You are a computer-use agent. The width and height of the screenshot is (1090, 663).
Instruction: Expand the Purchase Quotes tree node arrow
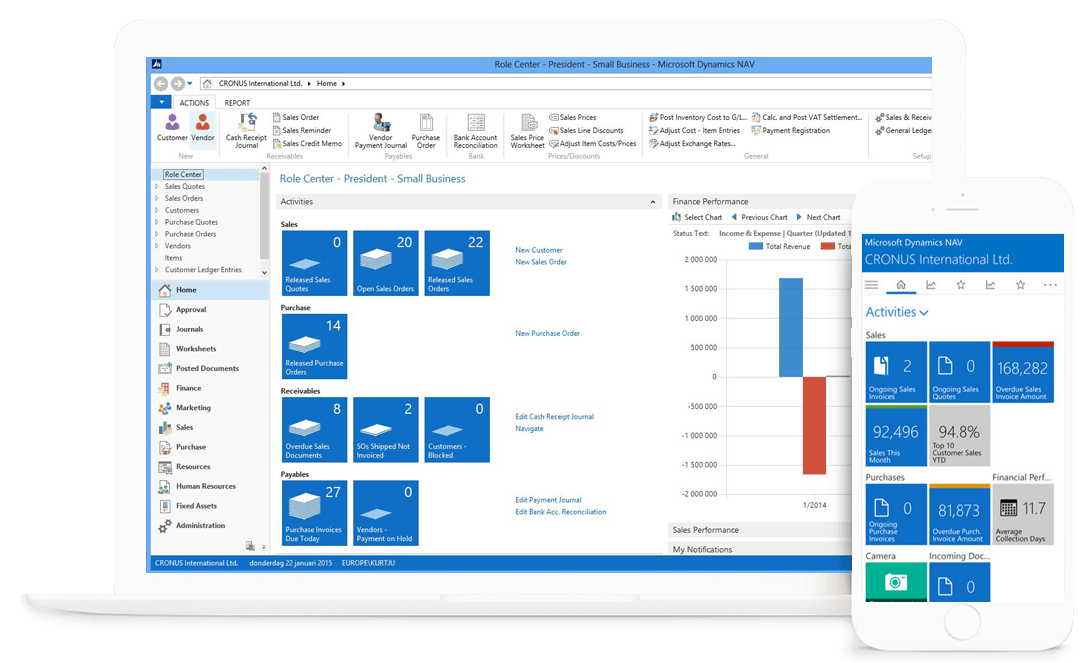(157, 222)
